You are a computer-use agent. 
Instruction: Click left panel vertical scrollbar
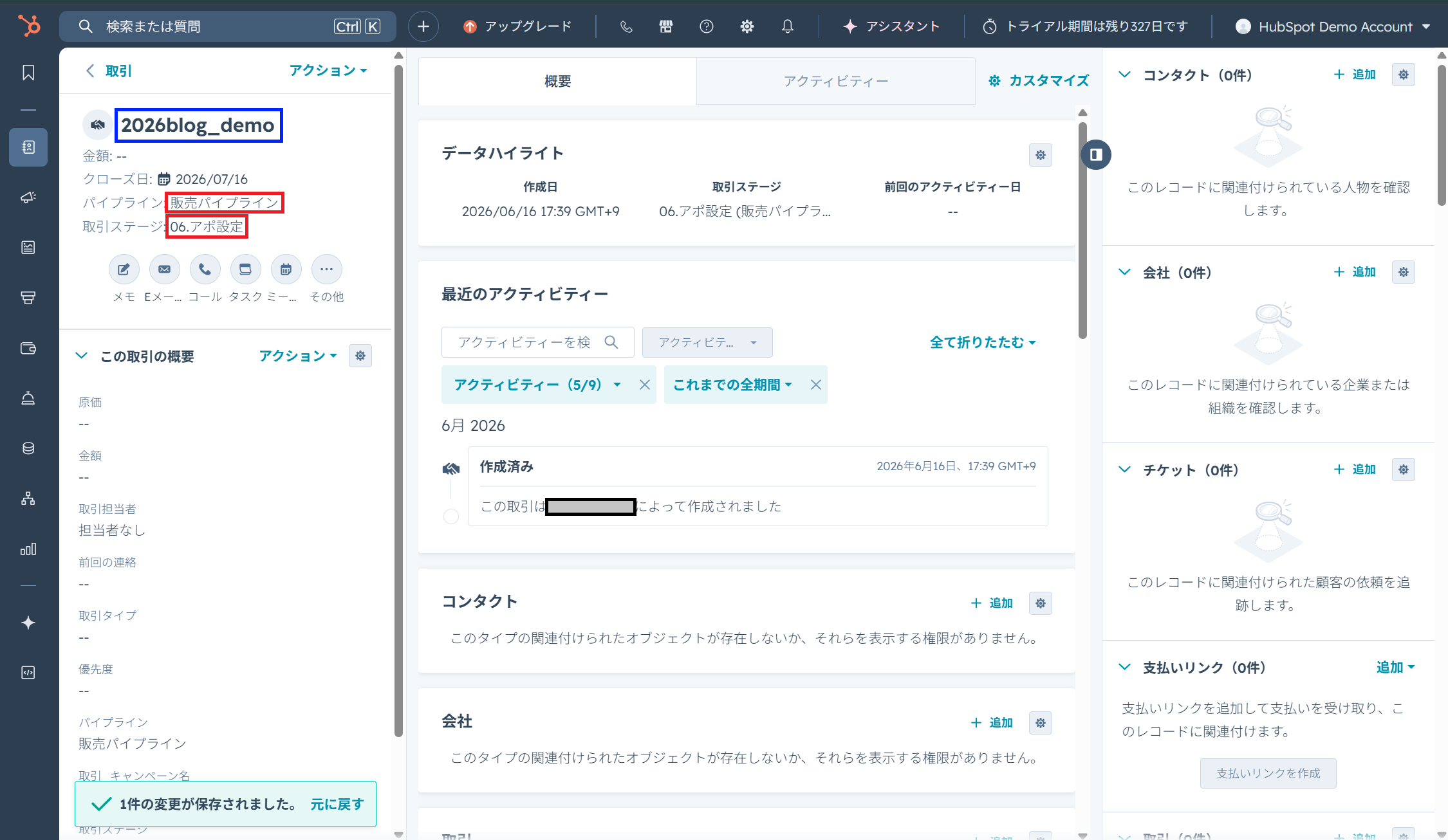[x=398, y=400]
